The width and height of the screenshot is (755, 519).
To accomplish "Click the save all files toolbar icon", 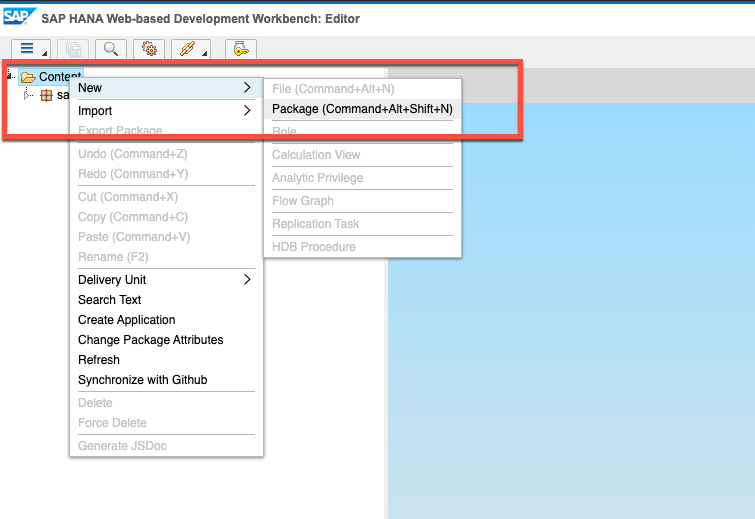I will click(73, 49).
